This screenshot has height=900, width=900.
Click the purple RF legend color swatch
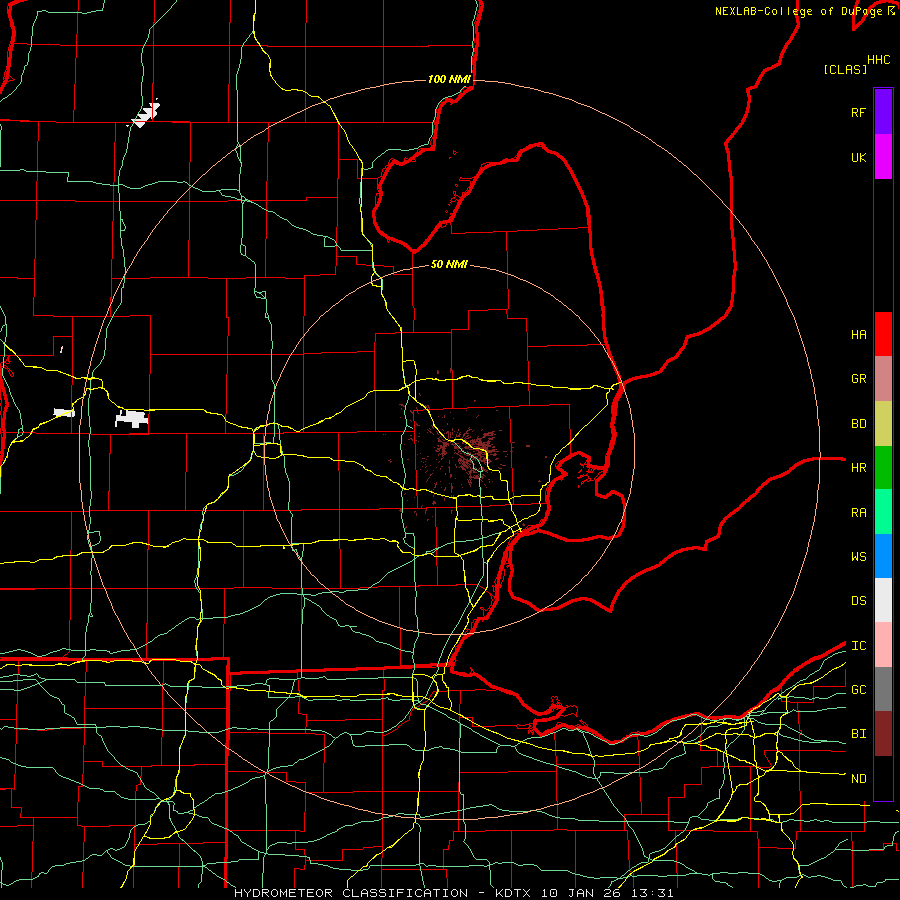pos(883,112)
